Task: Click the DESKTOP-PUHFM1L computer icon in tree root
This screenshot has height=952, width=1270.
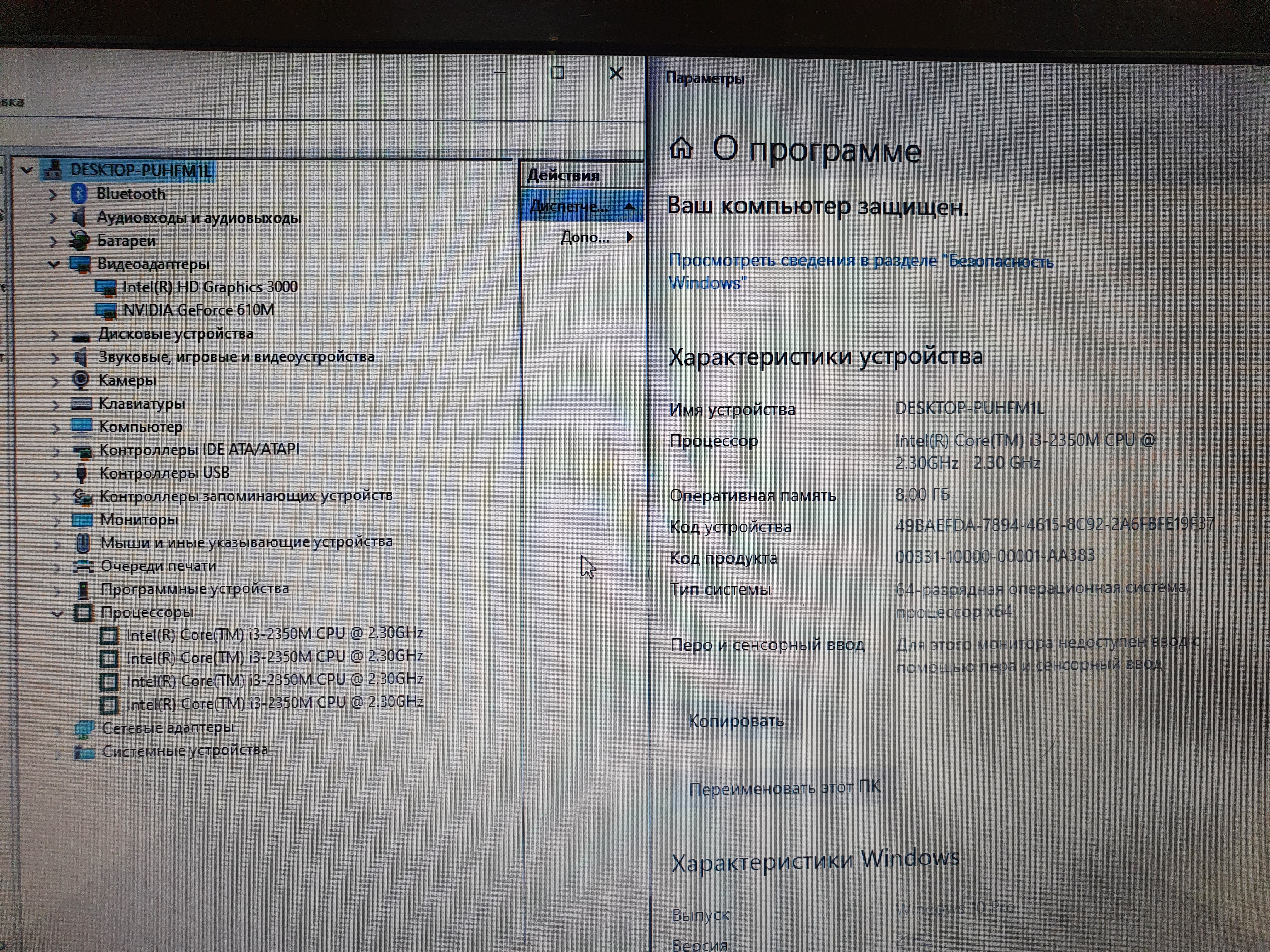Action: pyautogui.click(x=53, y=170)
